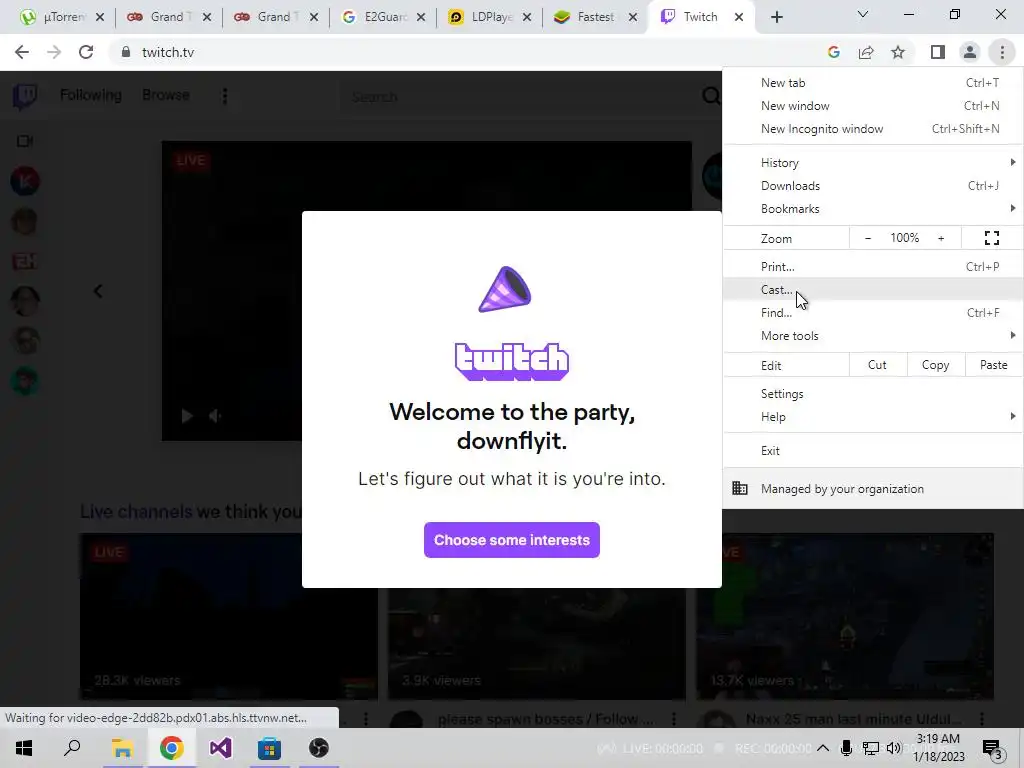Select New tab menu item
This screenshot has height=768, width=1024.
872,83
